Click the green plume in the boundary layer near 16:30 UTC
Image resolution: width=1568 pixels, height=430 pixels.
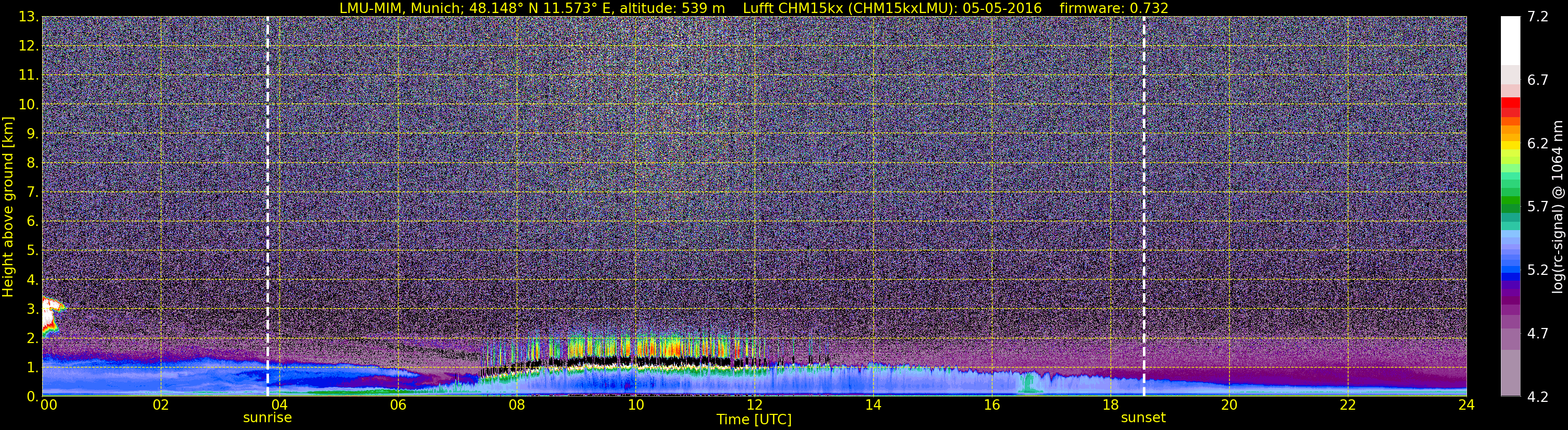click(1029, 383)
